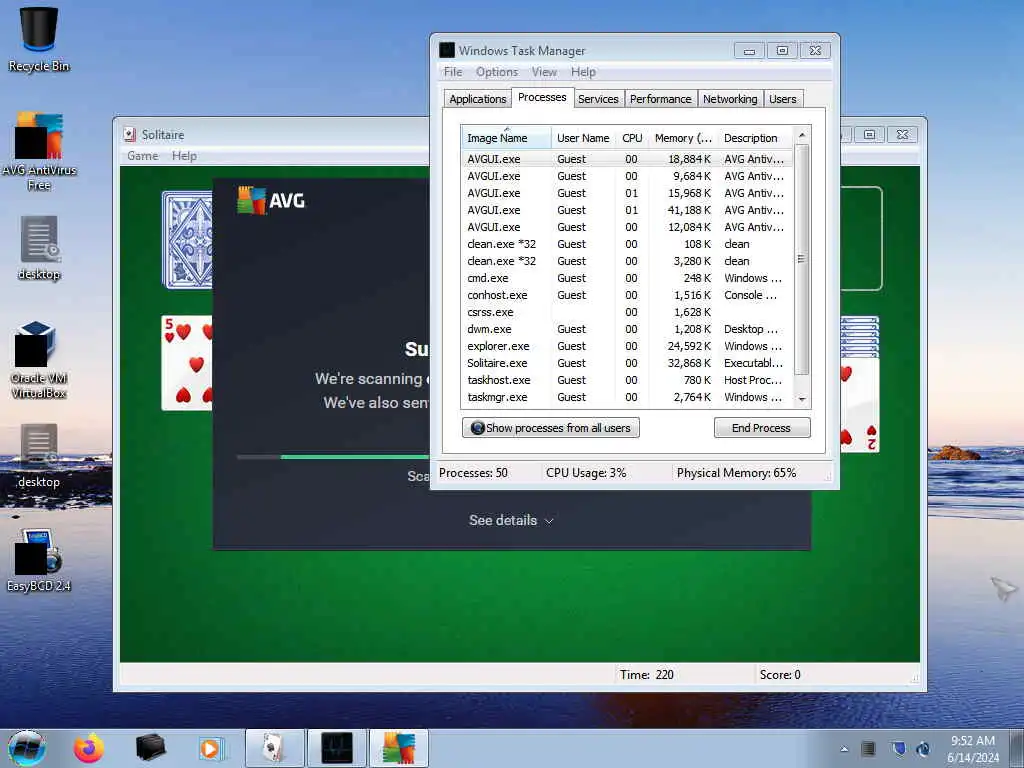
Task: Select the lower desktop file icon
Action: pyautogui.click(x=39, y=456)
